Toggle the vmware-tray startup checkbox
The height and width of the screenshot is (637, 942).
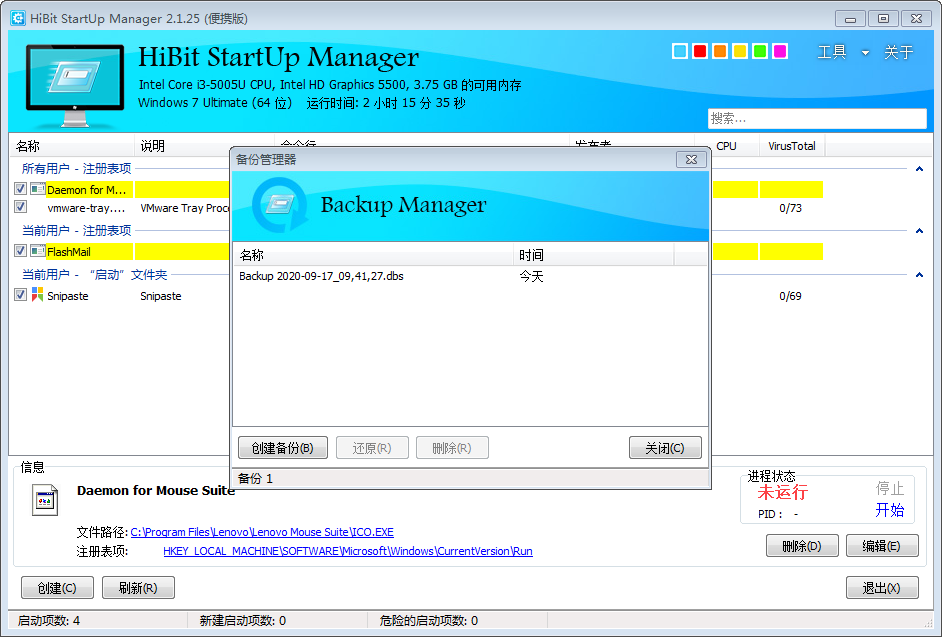[x=21, y=207]
